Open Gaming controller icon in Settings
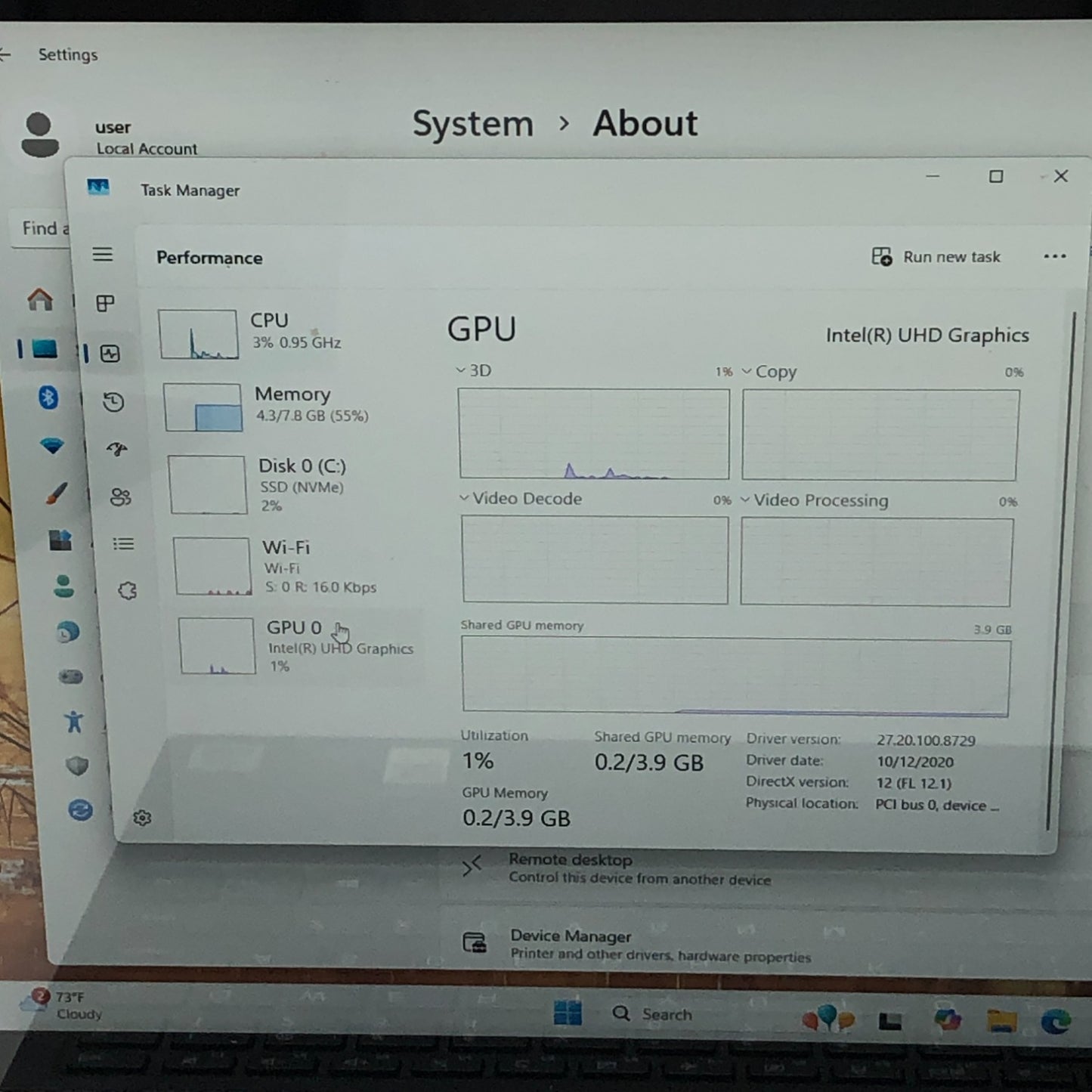Image resolution: width=1092 pixels, height=1092 pixels. (x=71, y=676)
